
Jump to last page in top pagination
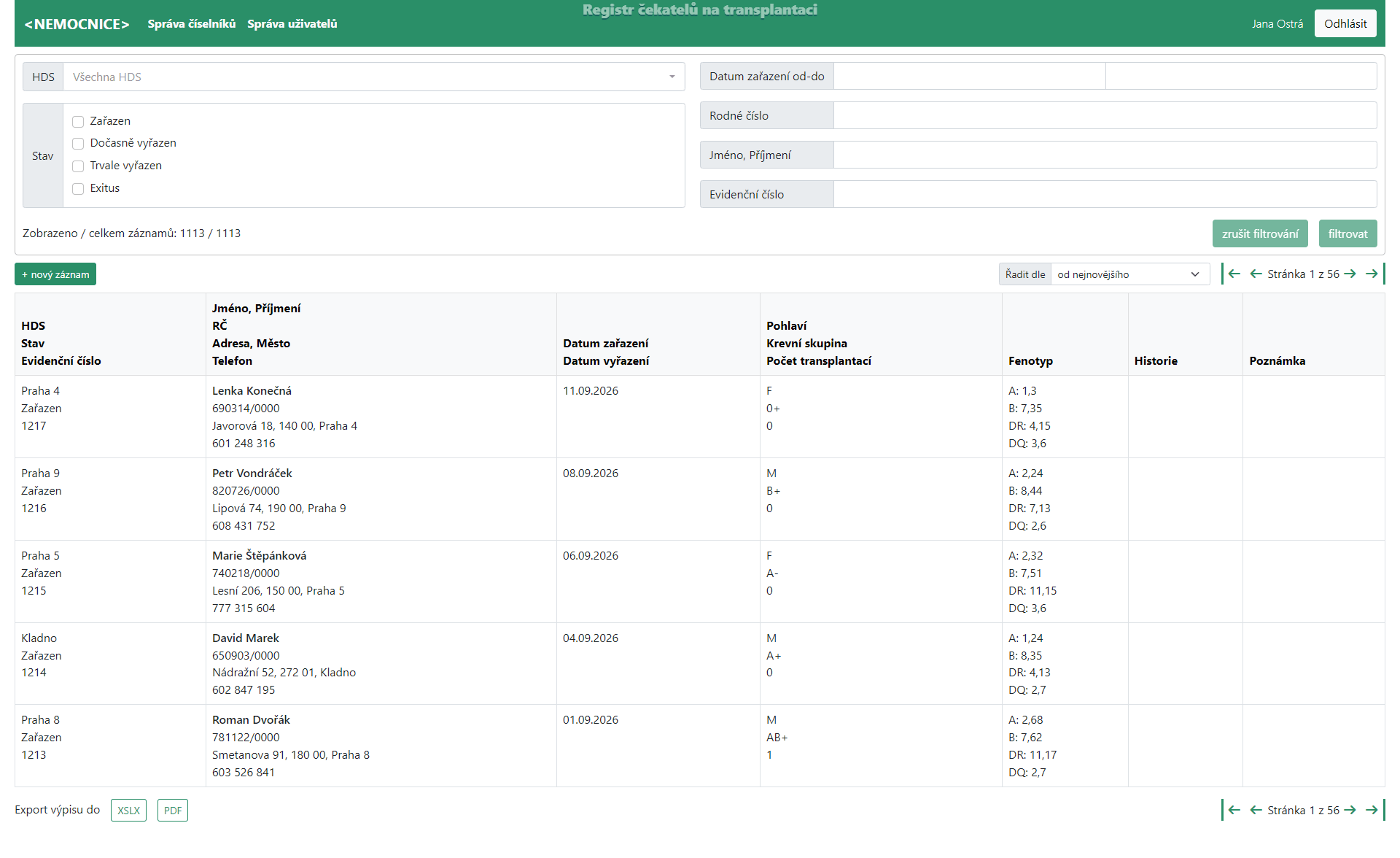pos(1373,274)
